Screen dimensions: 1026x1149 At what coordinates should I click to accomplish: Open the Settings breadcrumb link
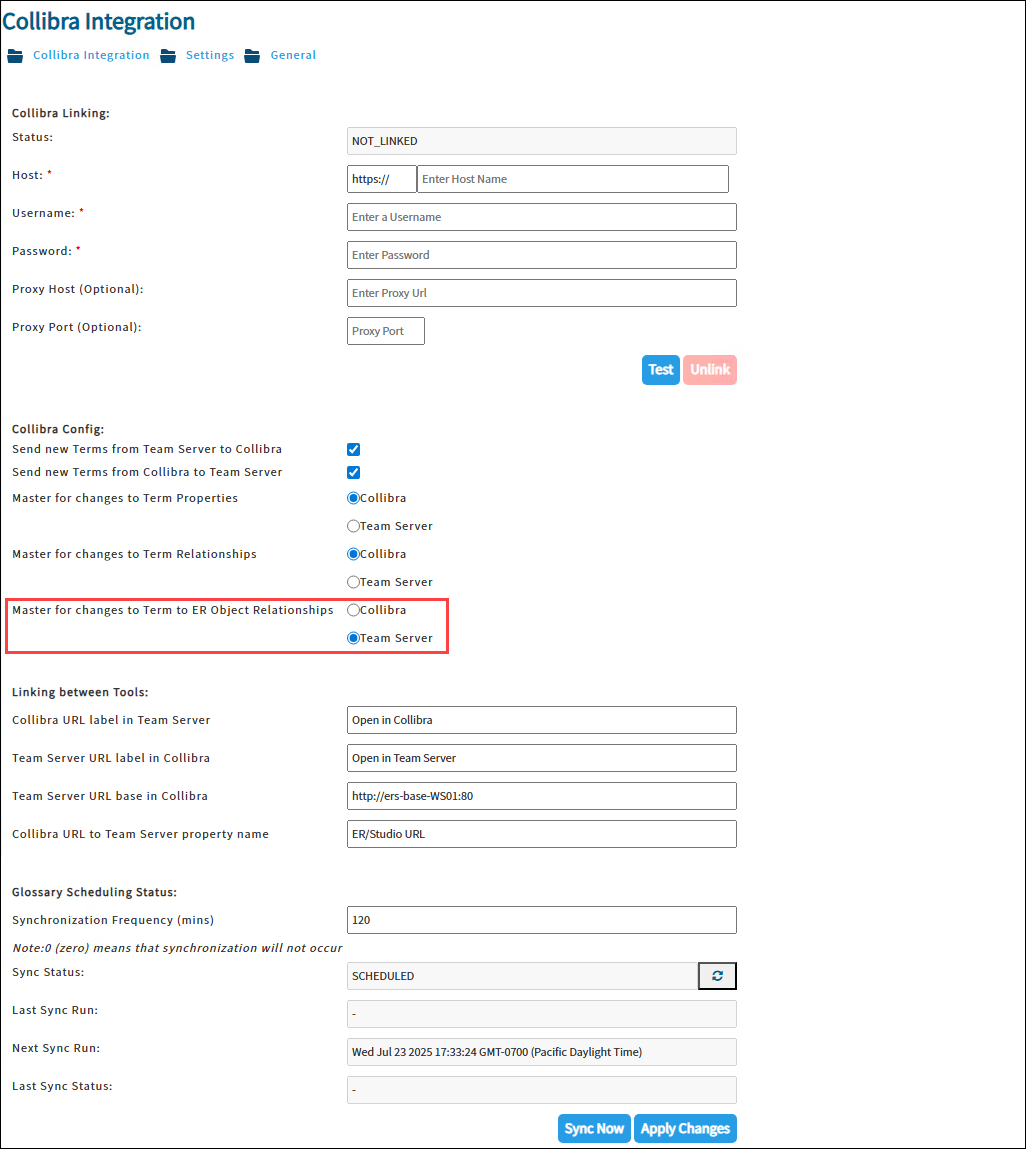[210, 55]
